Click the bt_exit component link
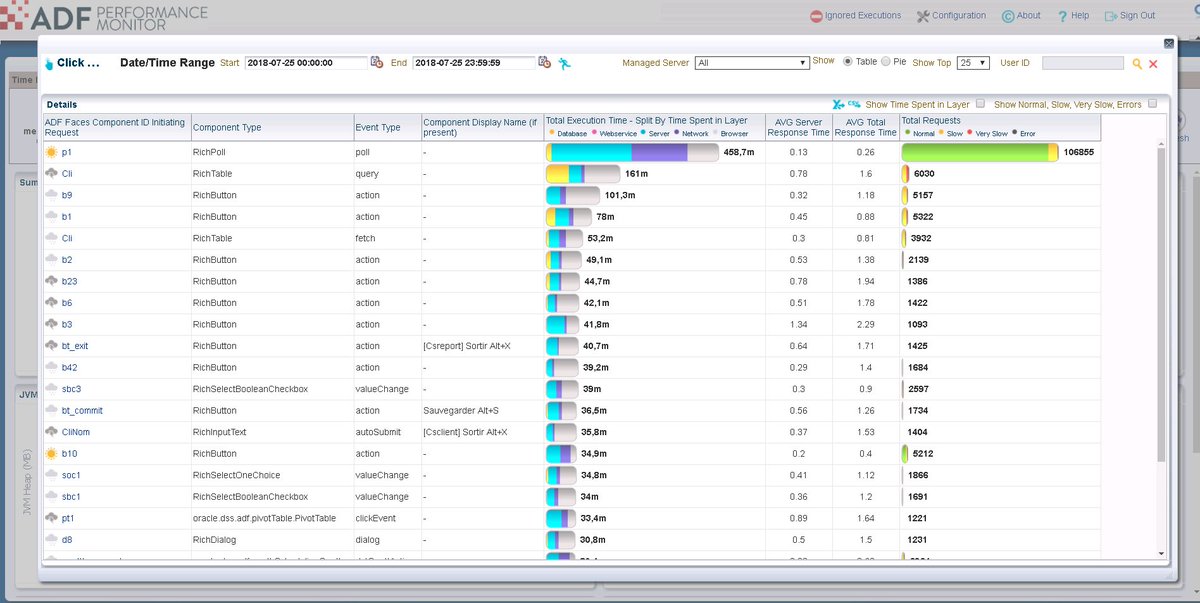1200x603 pixels. [x=75, y=345]
